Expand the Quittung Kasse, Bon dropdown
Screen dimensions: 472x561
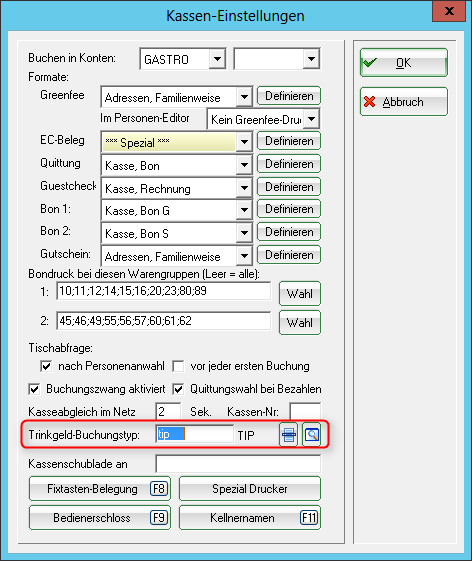(244, 165)
